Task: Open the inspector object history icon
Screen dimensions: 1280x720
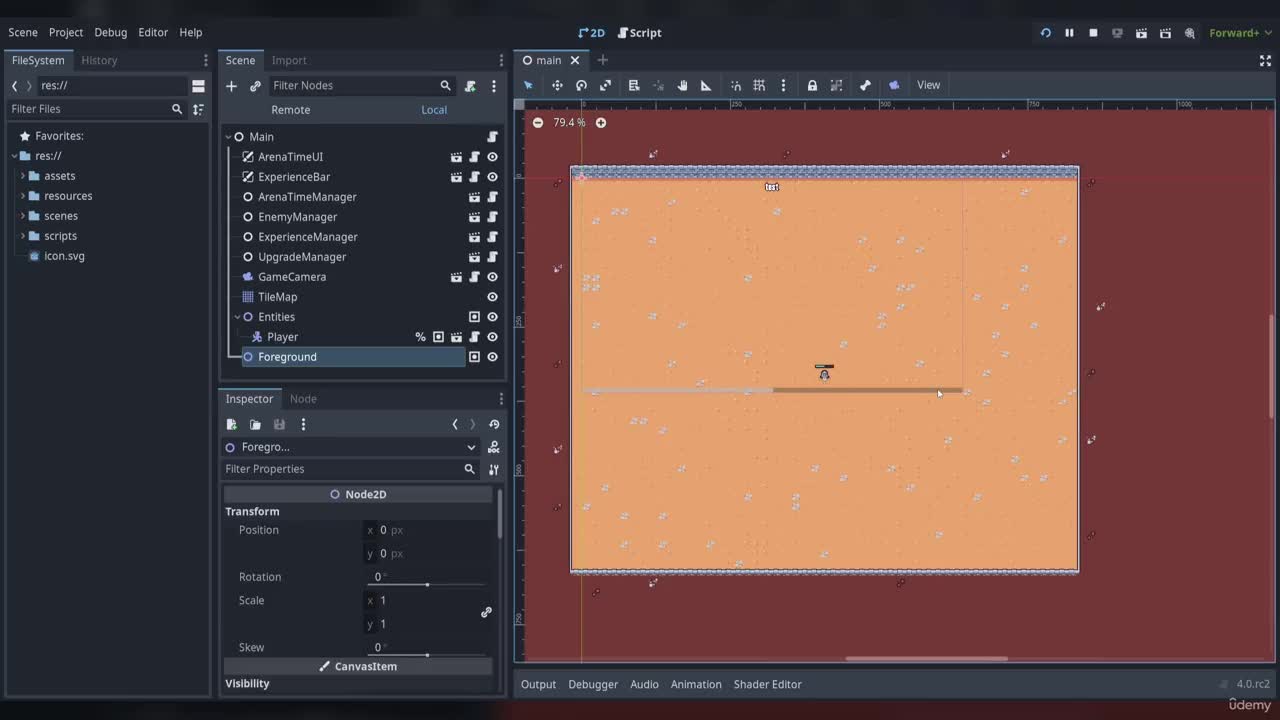Action: (494, 425)
